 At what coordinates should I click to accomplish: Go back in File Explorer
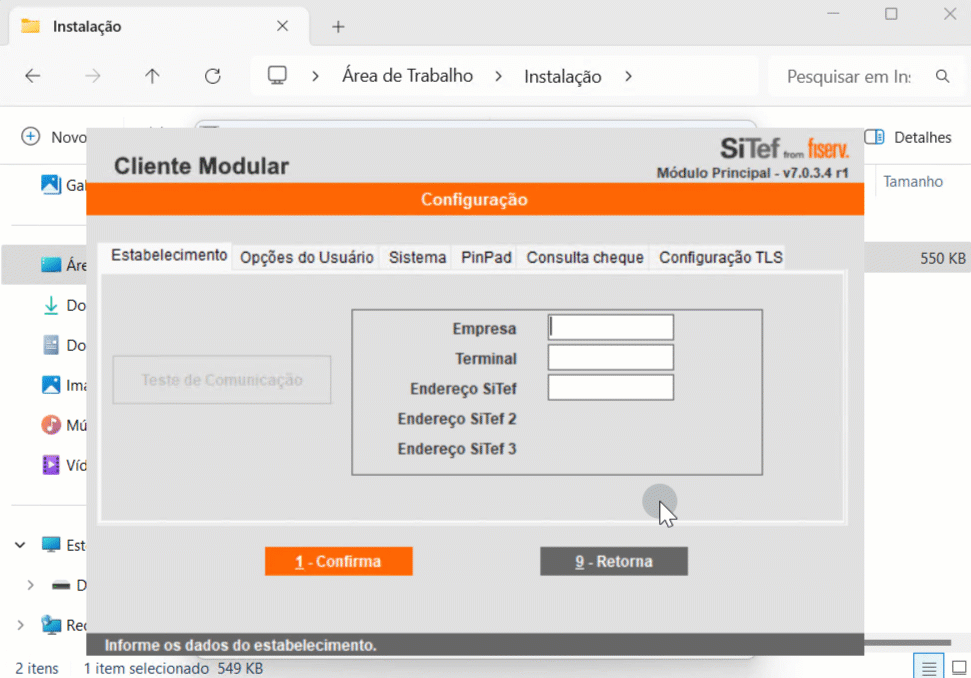[x=32, y=76]
